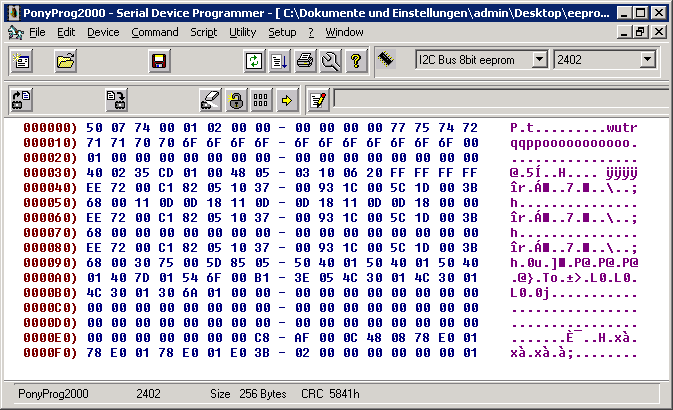Screen dimensions: 673x410
Task: Open the Utility menu
Action: pyautogui.click(x=243, y=32)
